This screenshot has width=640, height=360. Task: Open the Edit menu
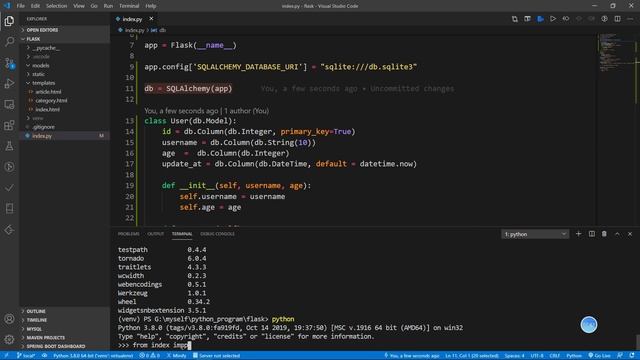tap(36, 6)
